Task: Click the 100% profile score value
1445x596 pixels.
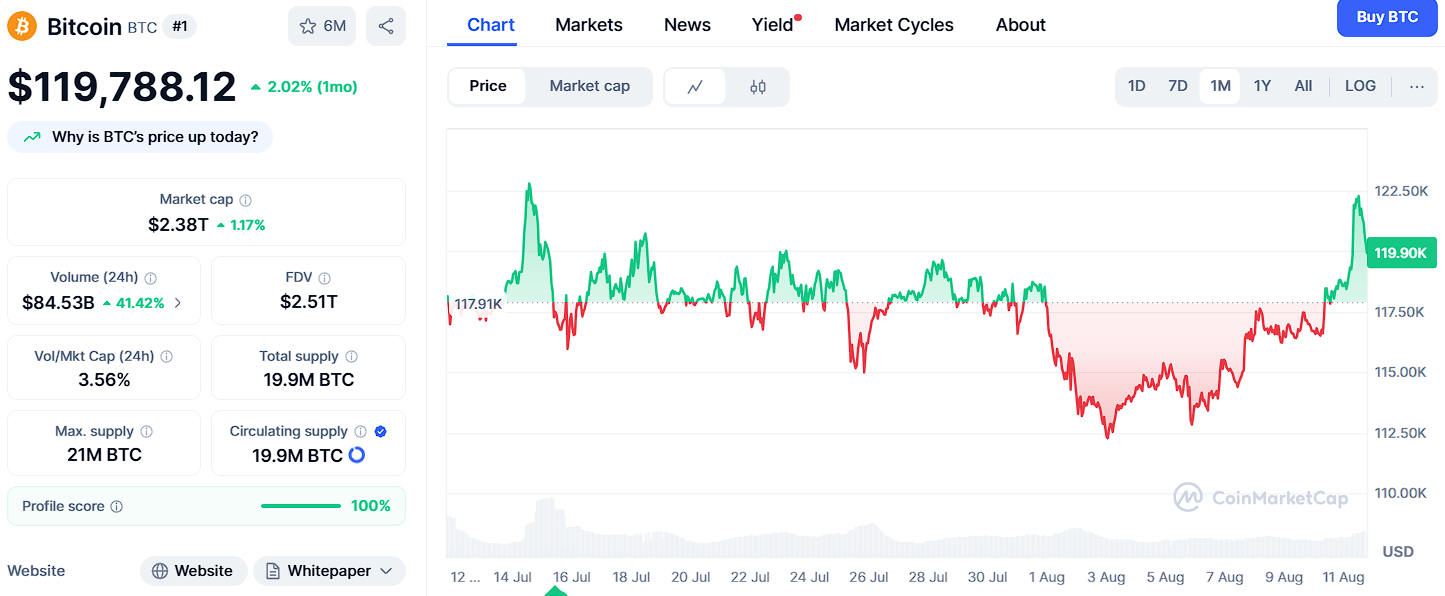Action: click(371, 506)
